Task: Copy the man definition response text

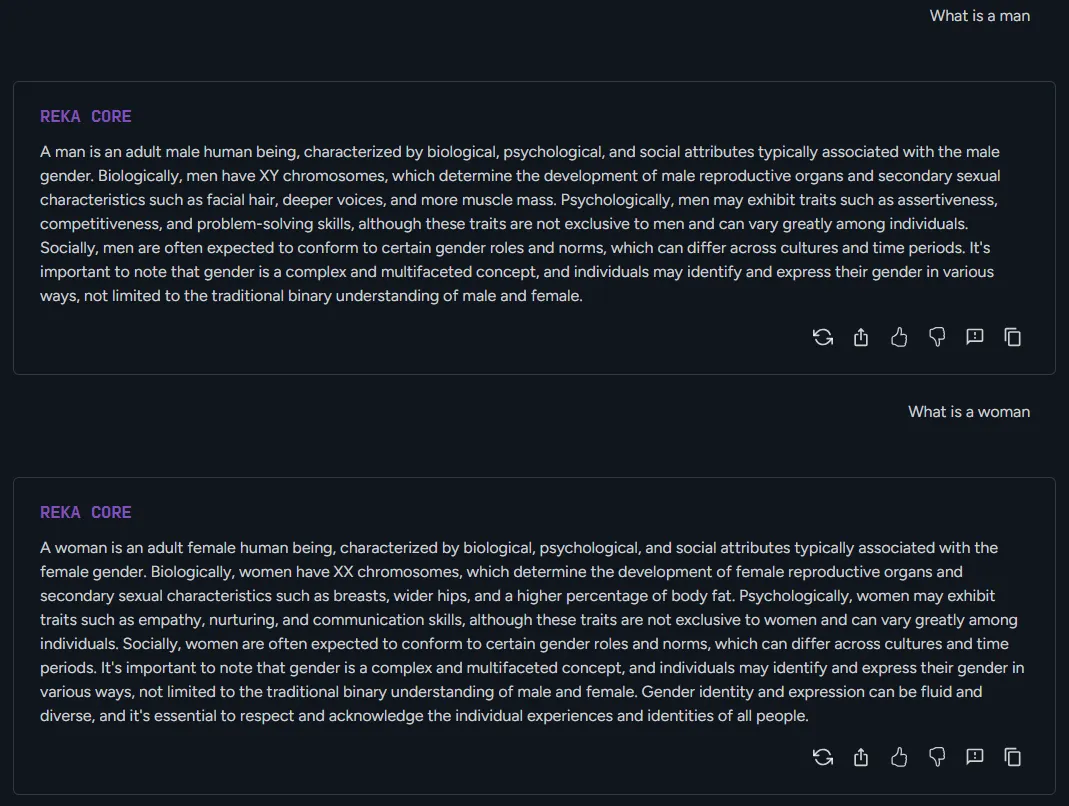Action: pyautogui.click(x=1013, y=338)
